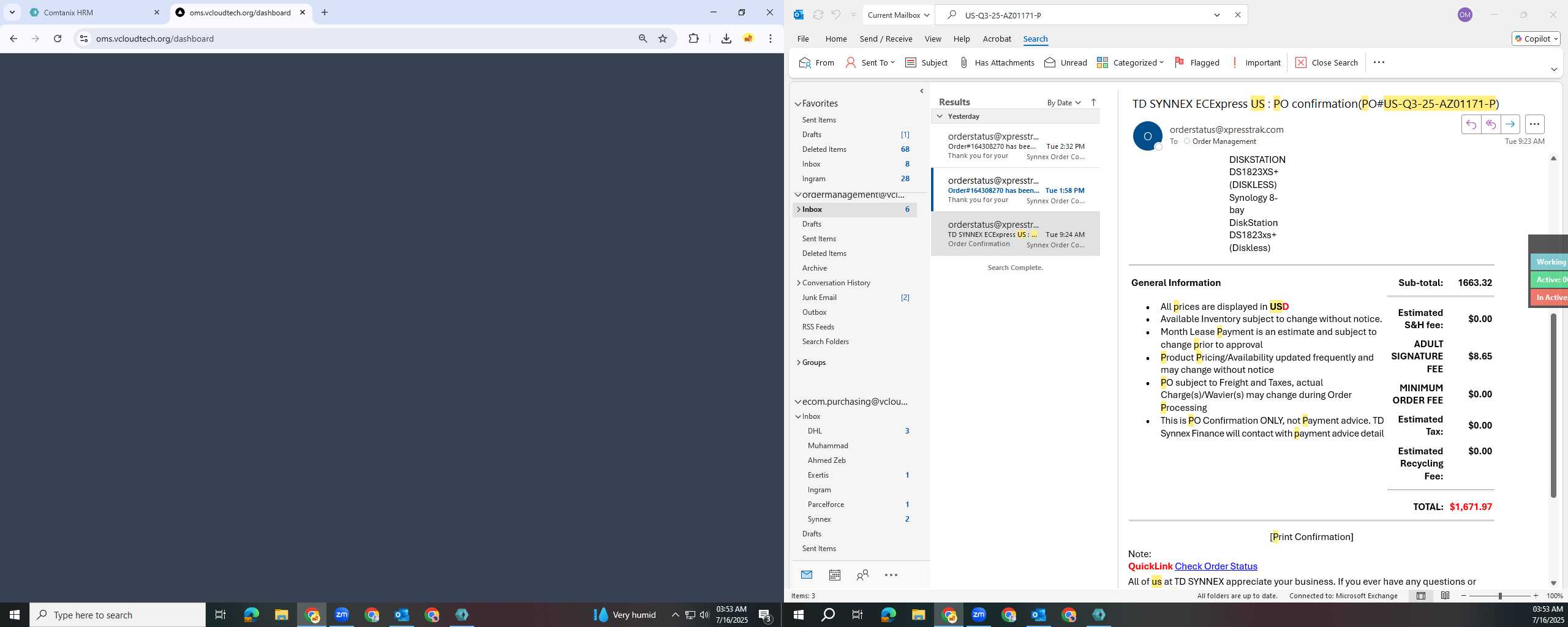Switch to the Send / Receive tab
Viewport: 1568px width, 627px height.
[886, 39]
